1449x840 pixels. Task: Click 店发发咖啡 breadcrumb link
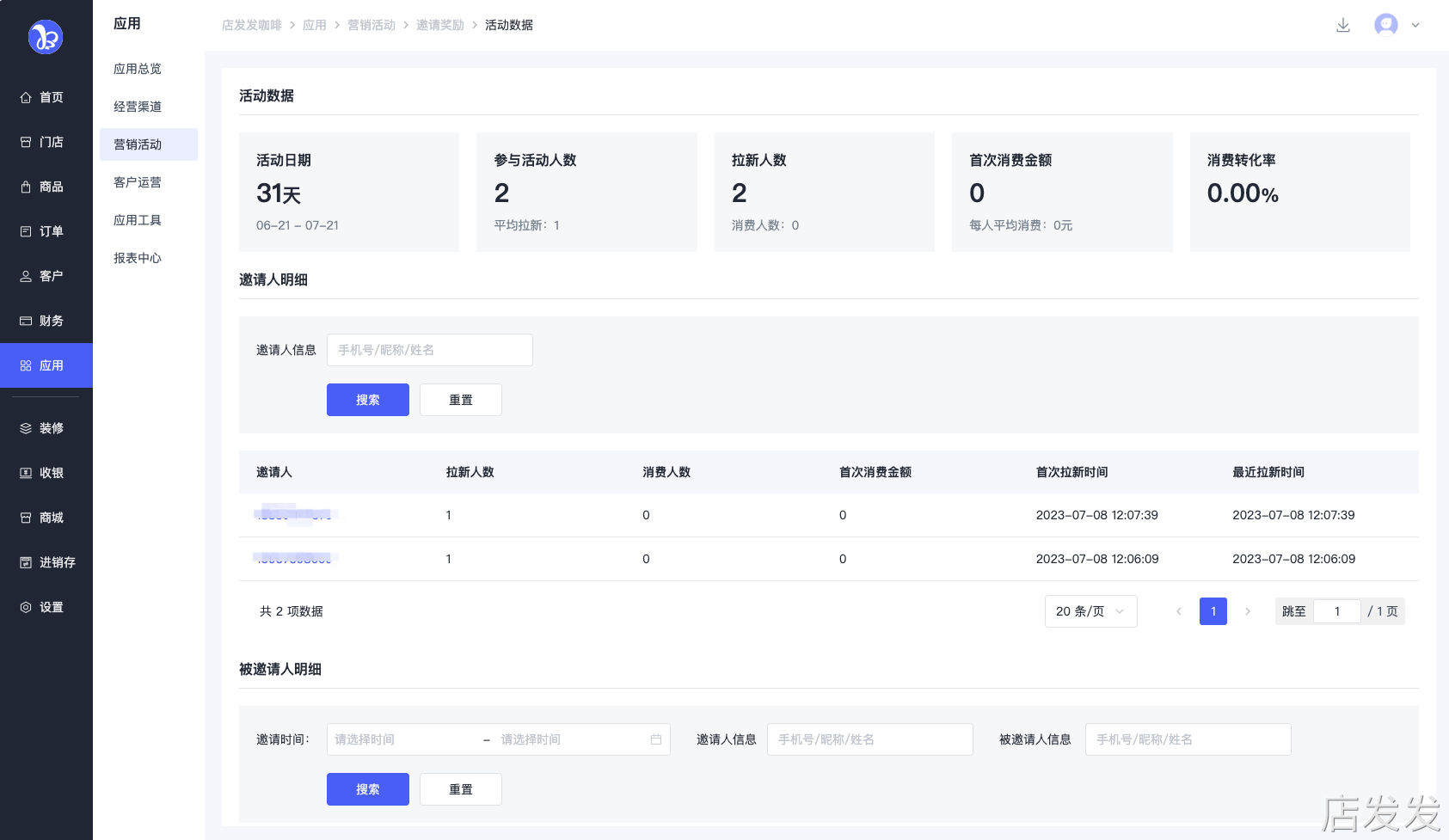(252, 26)
